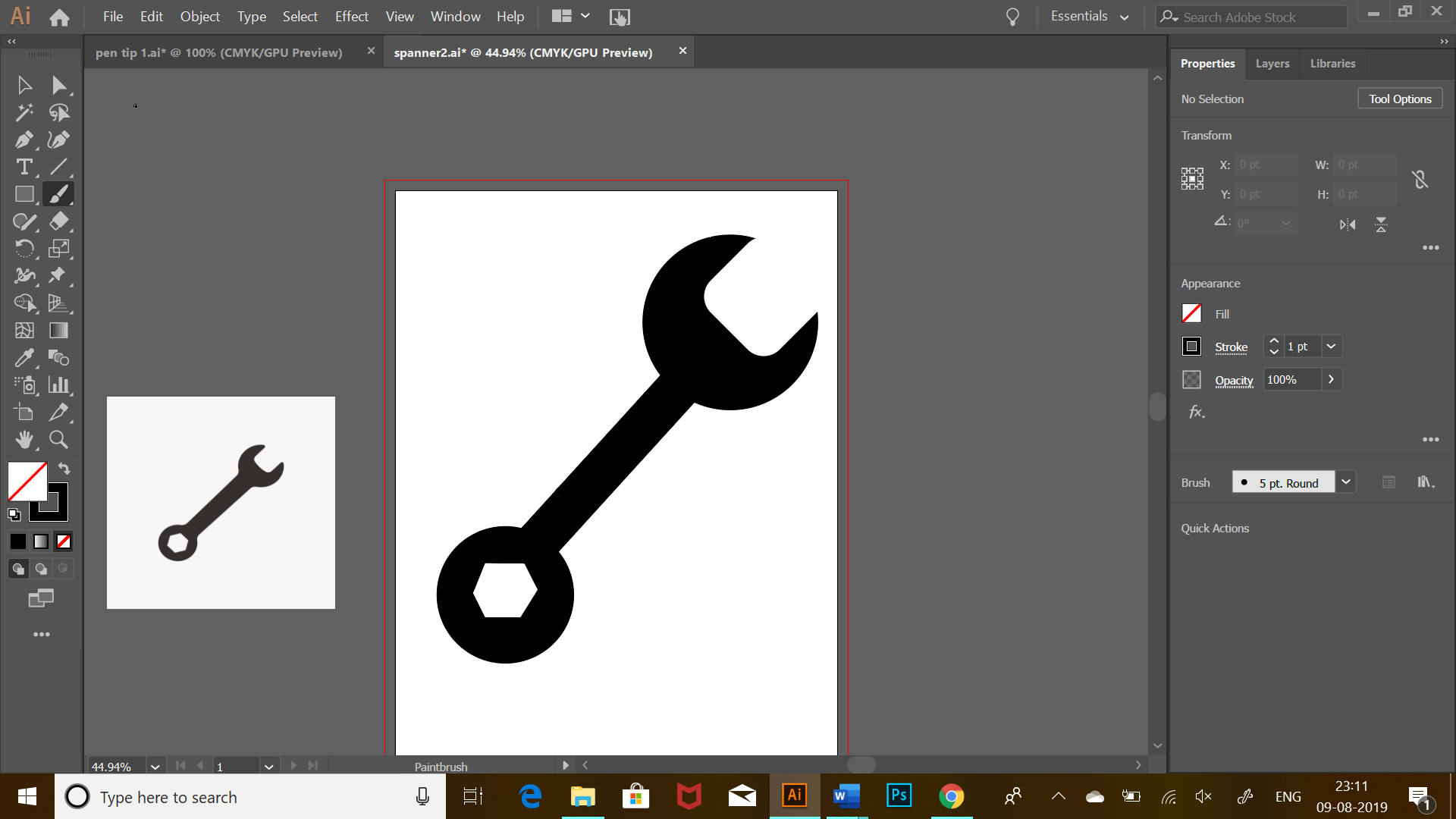
Task: Switch to the Layers tab
Action: (x=1272, y=64)
